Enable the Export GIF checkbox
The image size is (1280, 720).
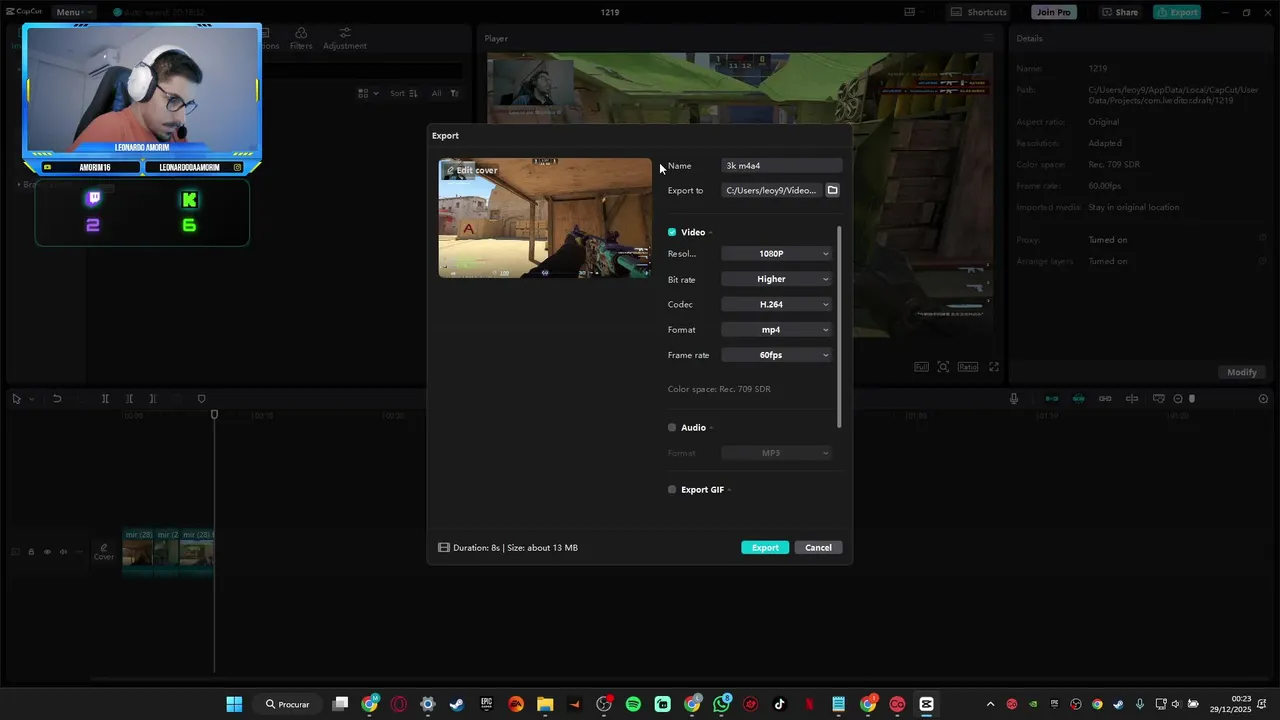click(672, 490)
